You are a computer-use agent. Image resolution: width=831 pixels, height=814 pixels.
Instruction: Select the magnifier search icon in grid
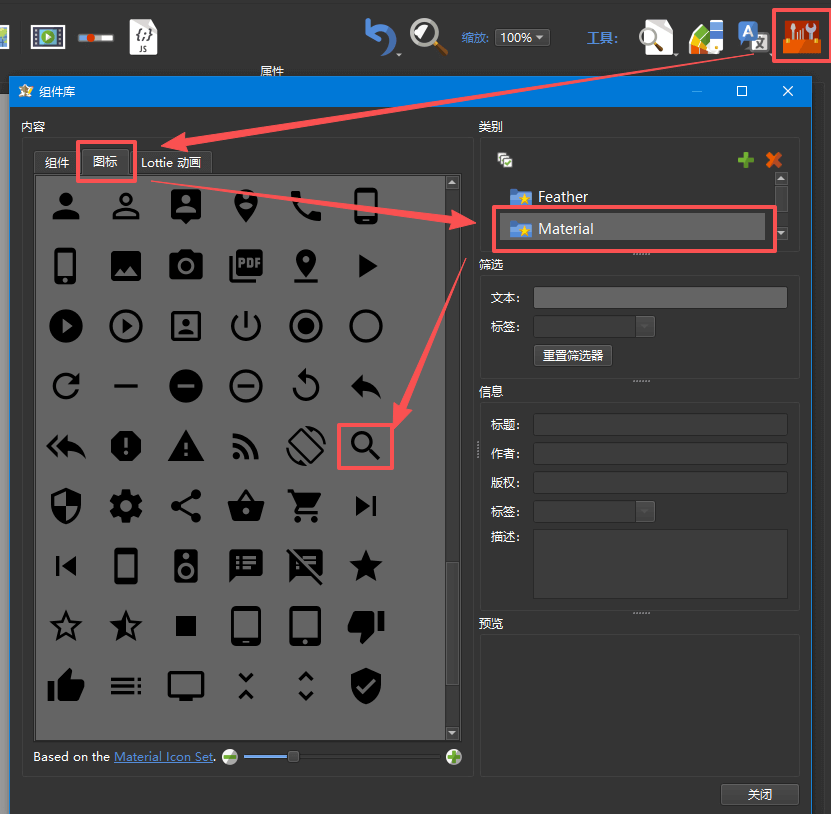click(365, 446)
